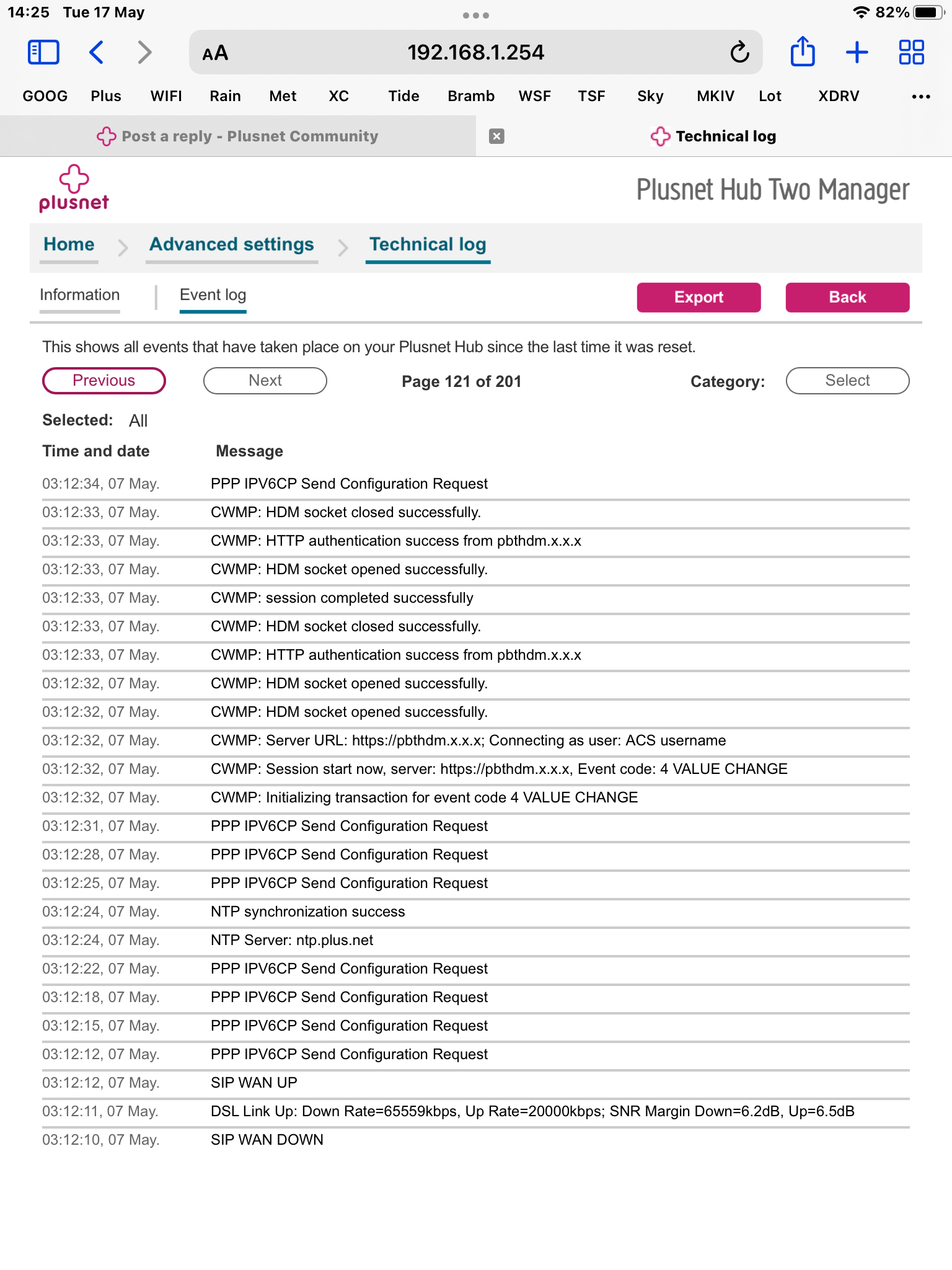Show the Safari sidebar
The height and width of the screenshot is (1270, 952).
point(42,52)
